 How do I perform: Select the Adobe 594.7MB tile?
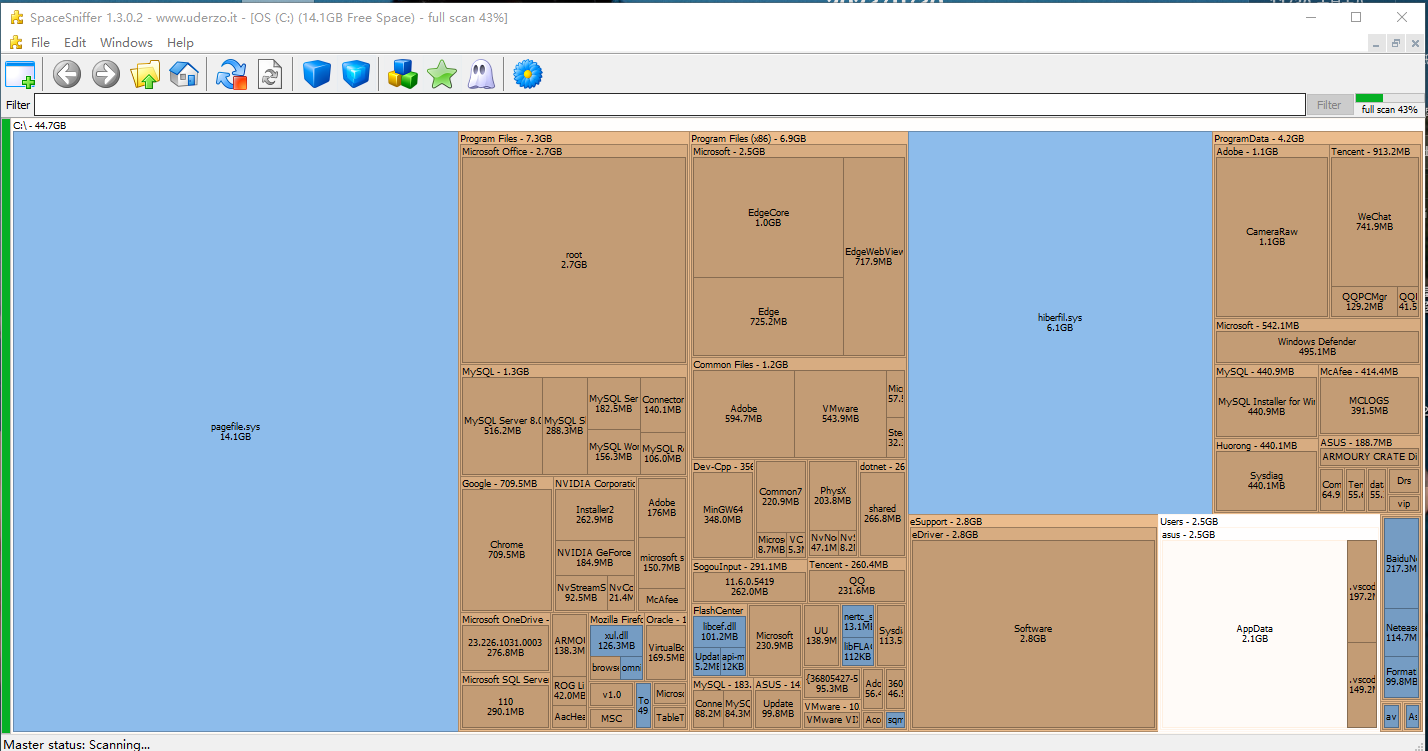tap(743, 414)
